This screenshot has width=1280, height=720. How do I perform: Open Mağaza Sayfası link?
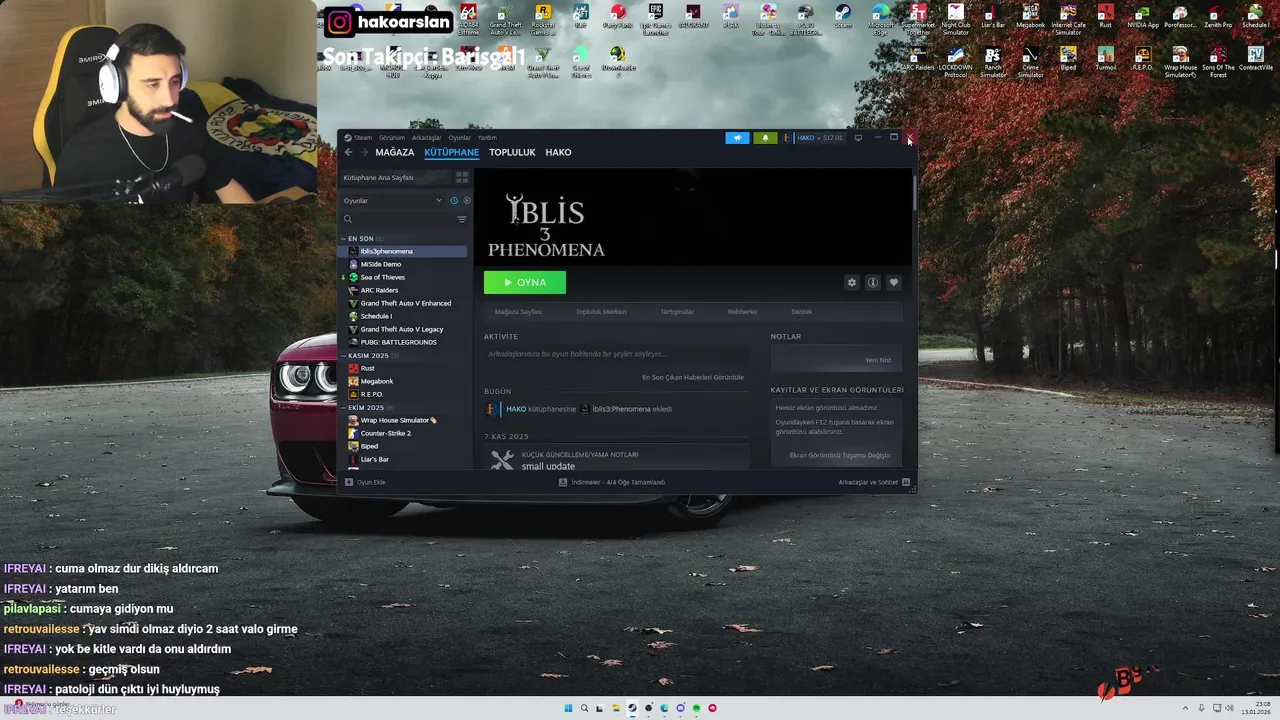518,312
